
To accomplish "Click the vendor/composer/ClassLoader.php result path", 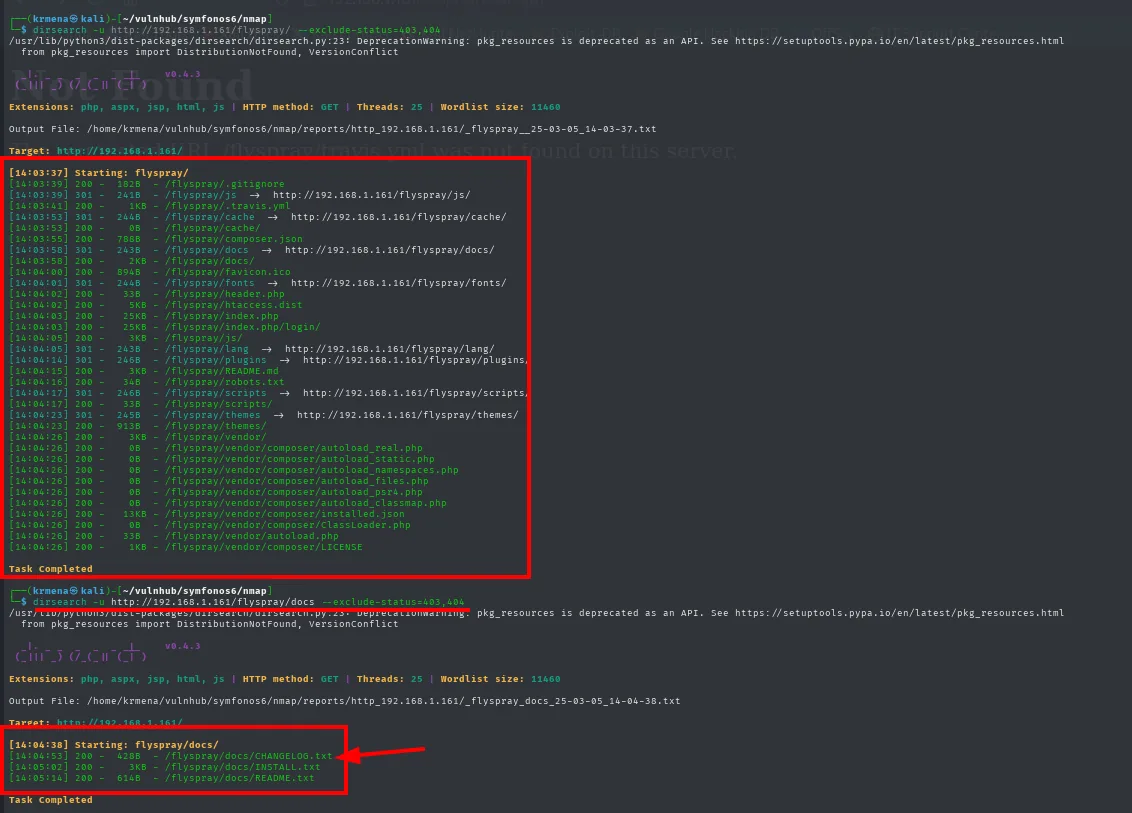I will point(287,525).
